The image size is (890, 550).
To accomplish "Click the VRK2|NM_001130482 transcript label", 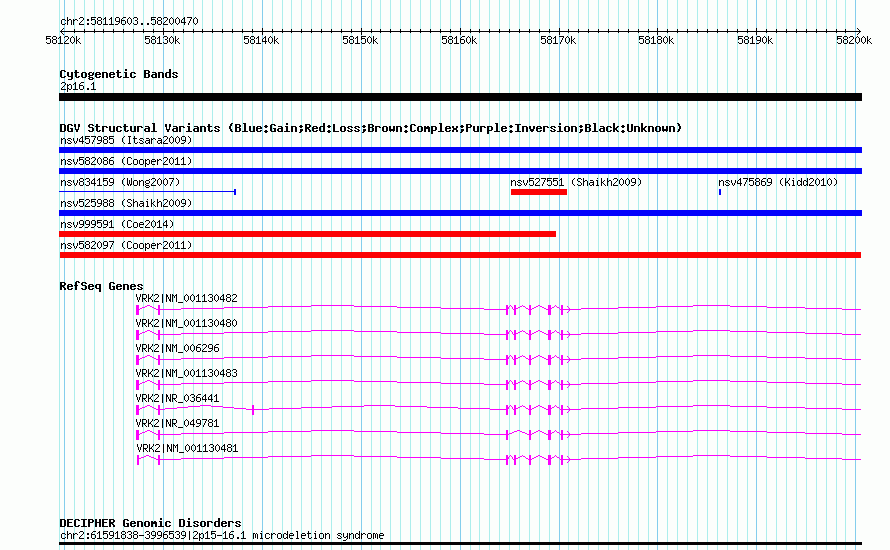I will coord(187,298).
